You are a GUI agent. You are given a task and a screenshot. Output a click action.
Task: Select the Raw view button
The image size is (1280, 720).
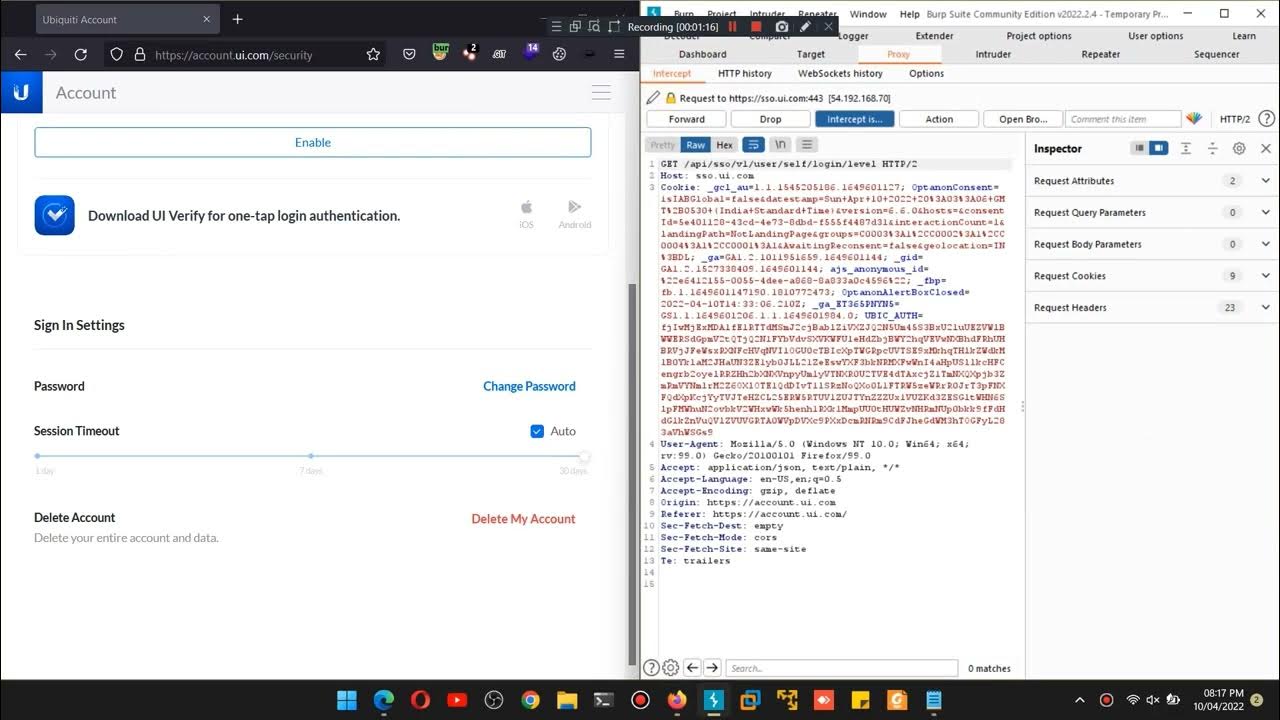tap(695, 145)
